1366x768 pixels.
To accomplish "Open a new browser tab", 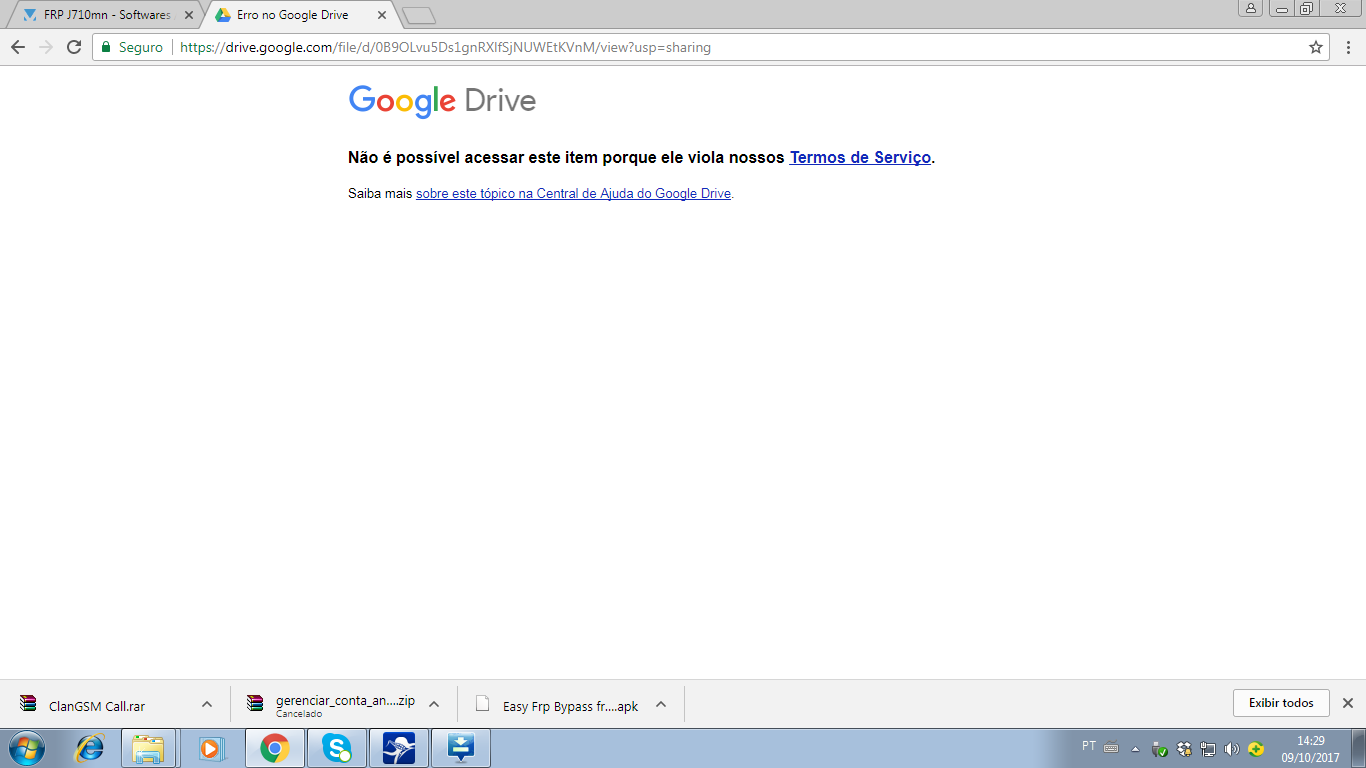I will [418, 16].
